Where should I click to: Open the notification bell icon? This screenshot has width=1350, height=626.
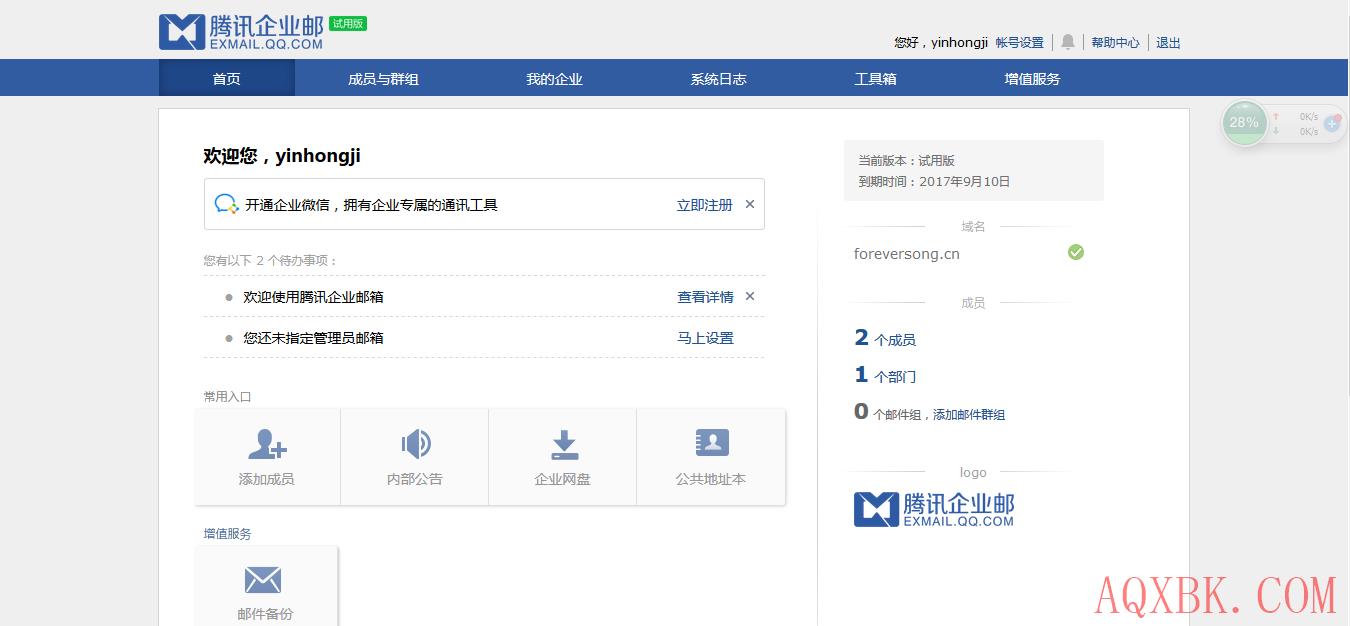1068,42
